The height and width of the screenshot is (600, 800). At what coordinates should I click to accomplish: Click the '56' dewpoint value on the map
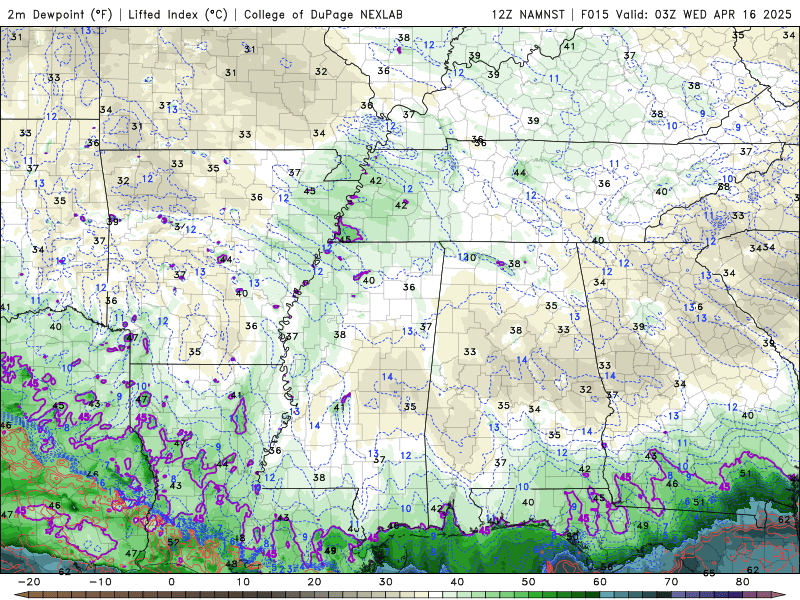(607, 567)
